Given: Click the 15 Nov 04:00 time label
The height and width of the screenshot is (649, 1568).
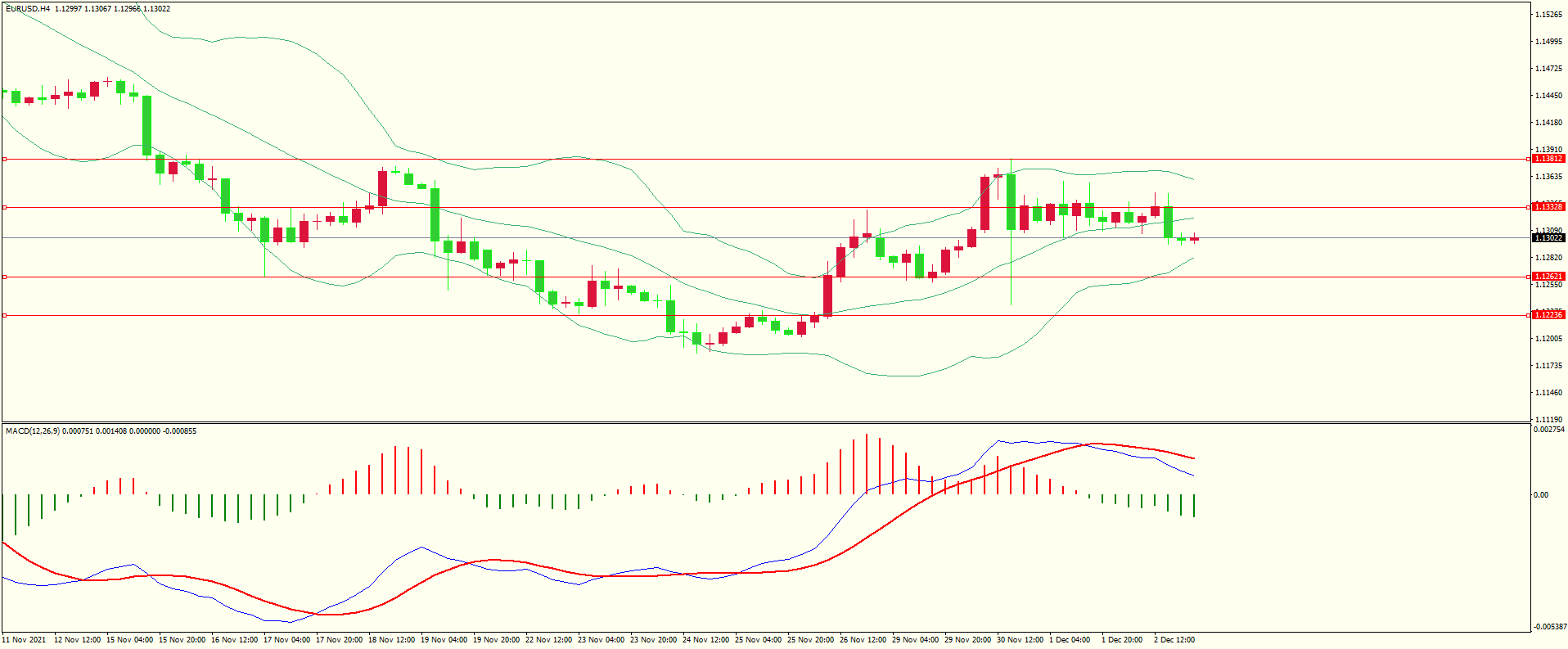Looking at the screenshot, I should click(x=129, y=640).
